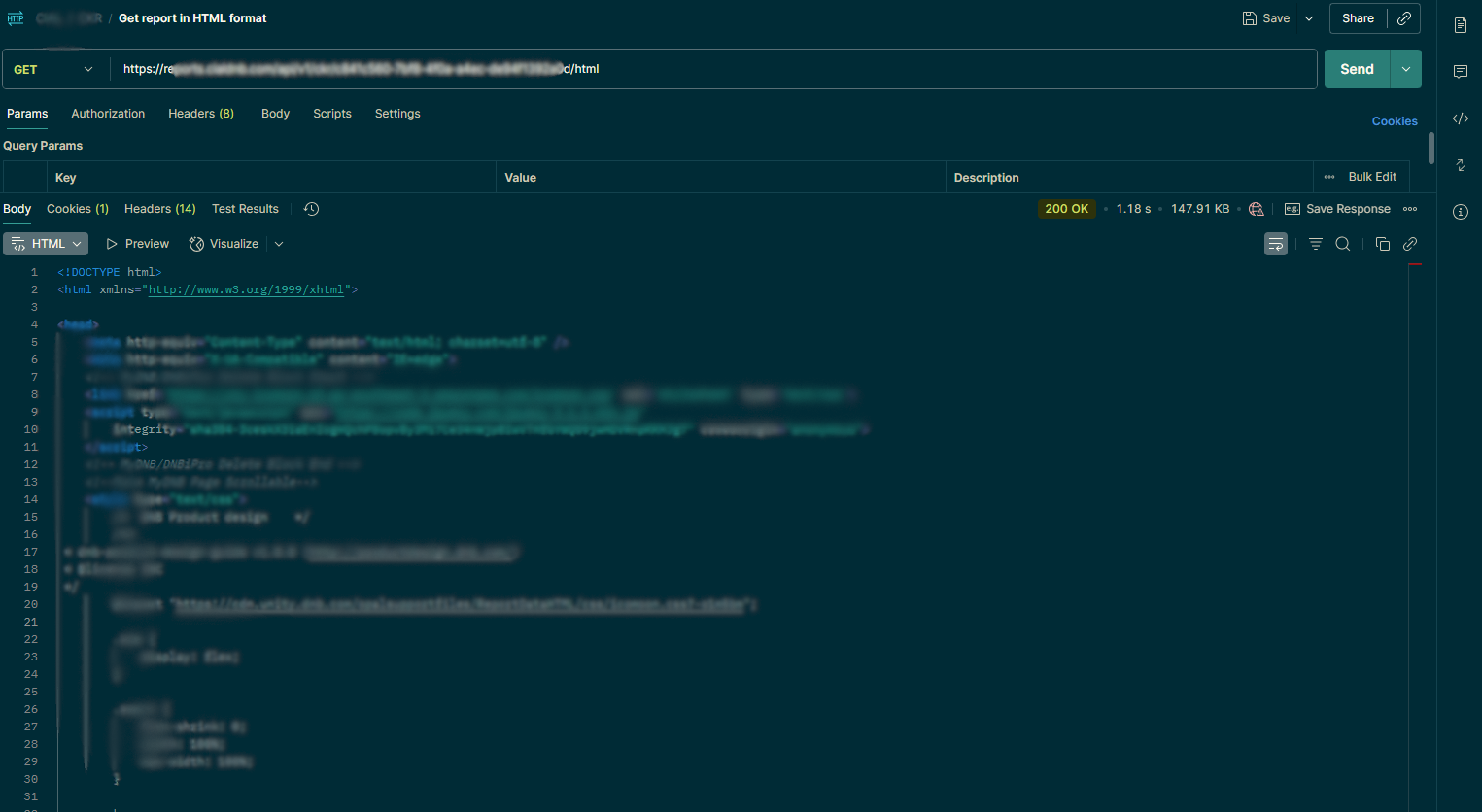The width and height of the screenshot is (1482, 812).
Task: Click the Save button
Action: pyautogui.click(x=1266, y=18)
